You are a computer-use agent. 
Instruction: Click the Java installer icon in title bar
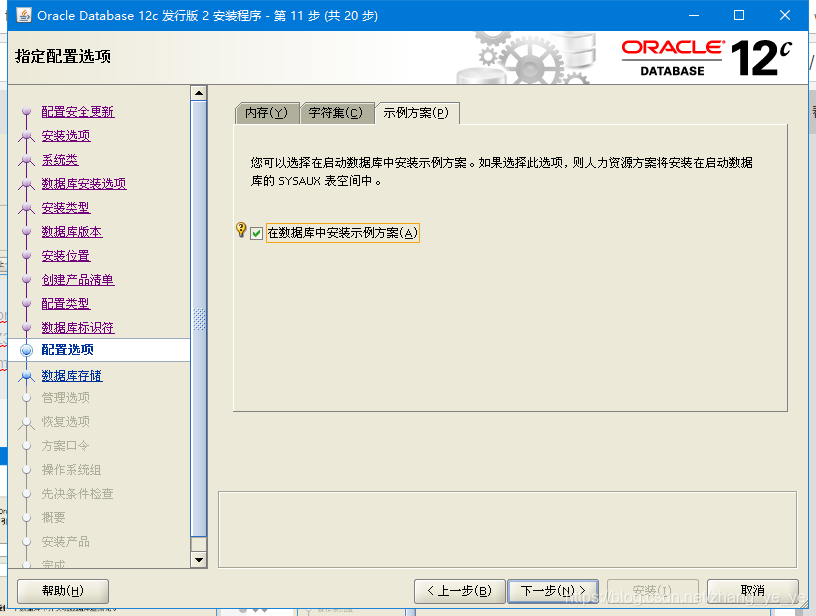(x=24, y=15)
